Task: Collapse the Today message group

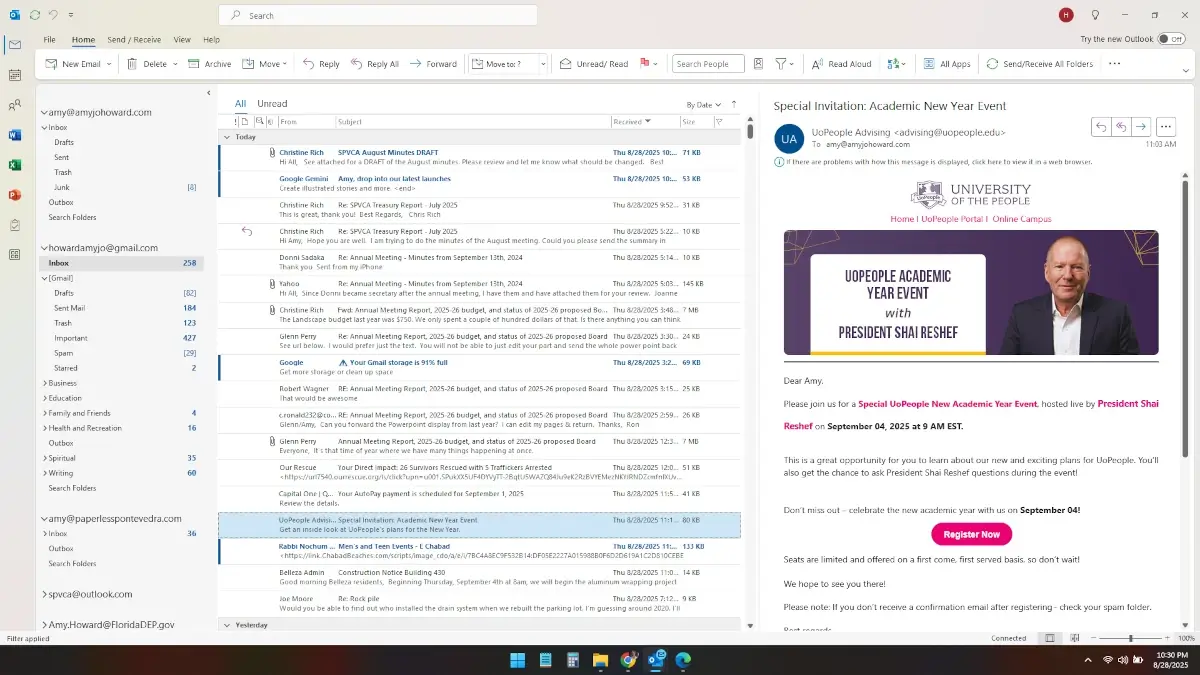Action: 227,137
